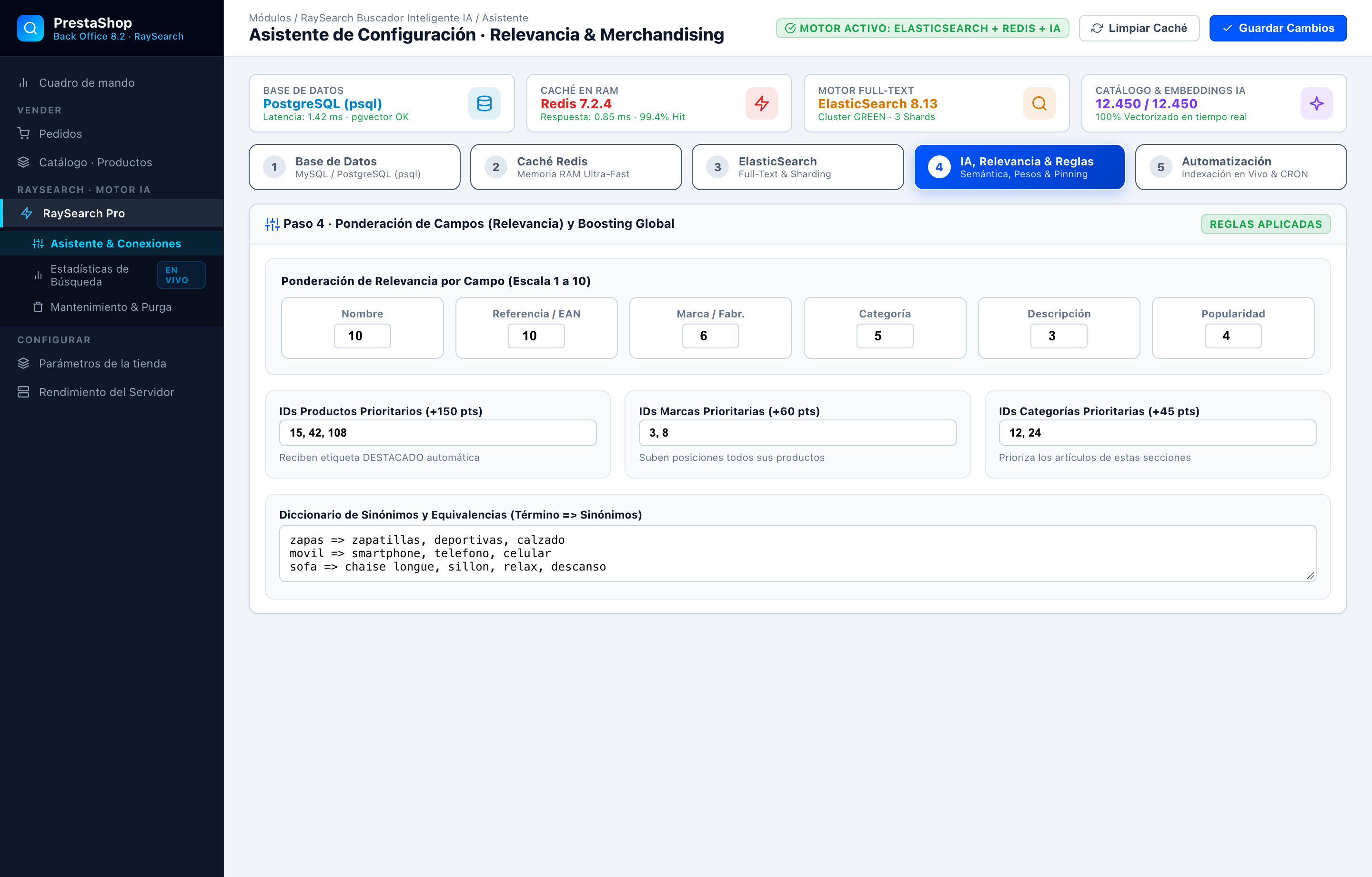Focus the Referencia / EAN weight field
The image size is (1372, 877).
coord(536,336)
